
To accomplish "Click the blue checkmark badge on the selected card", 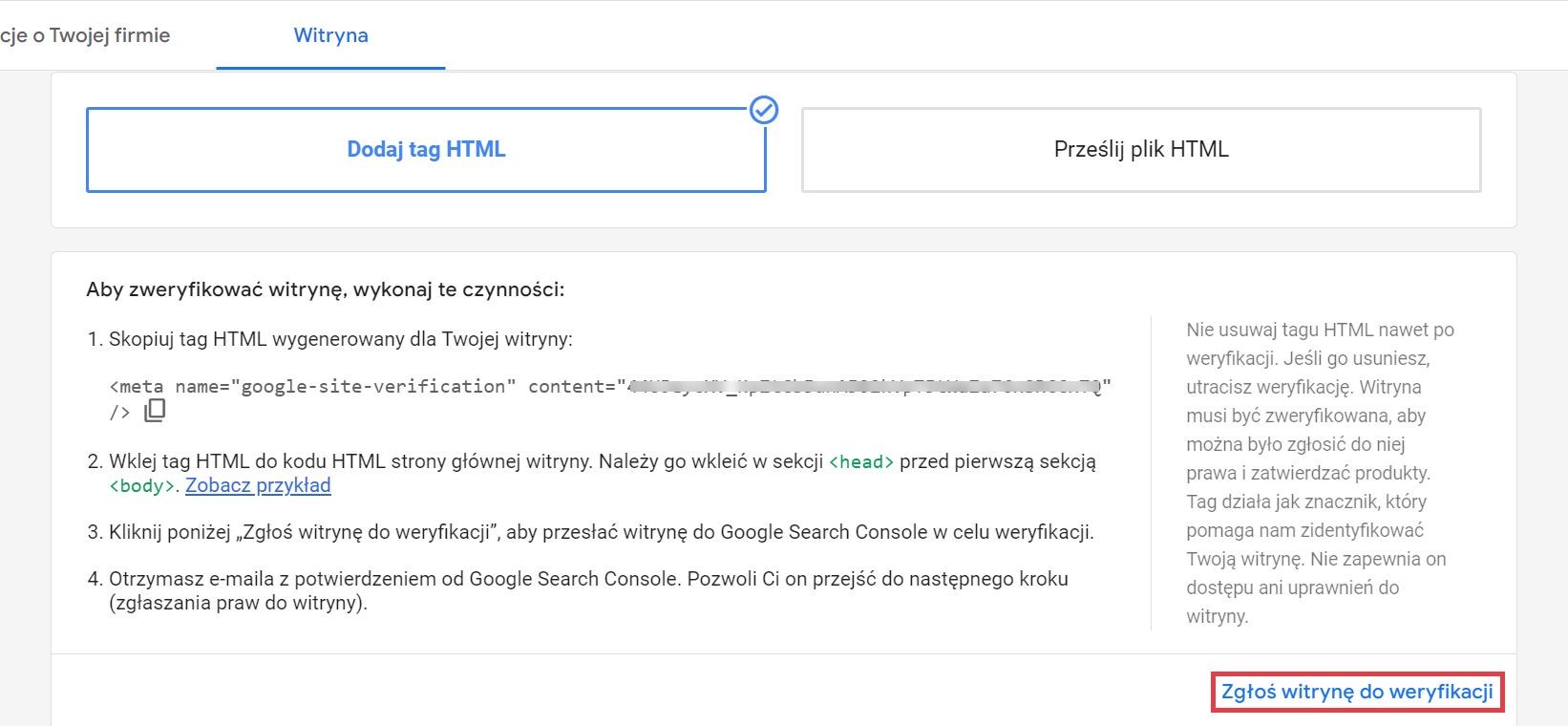I will (x=764, y=111).
